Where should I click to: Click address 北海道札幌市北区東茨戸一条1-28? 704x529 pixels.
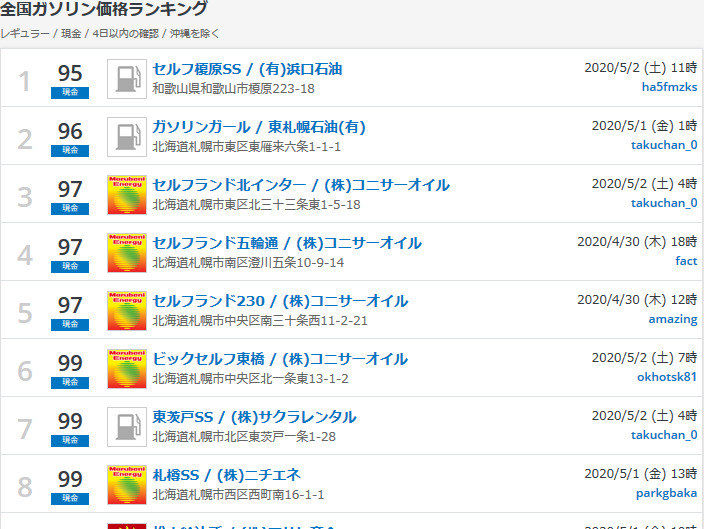coord(244,436)
